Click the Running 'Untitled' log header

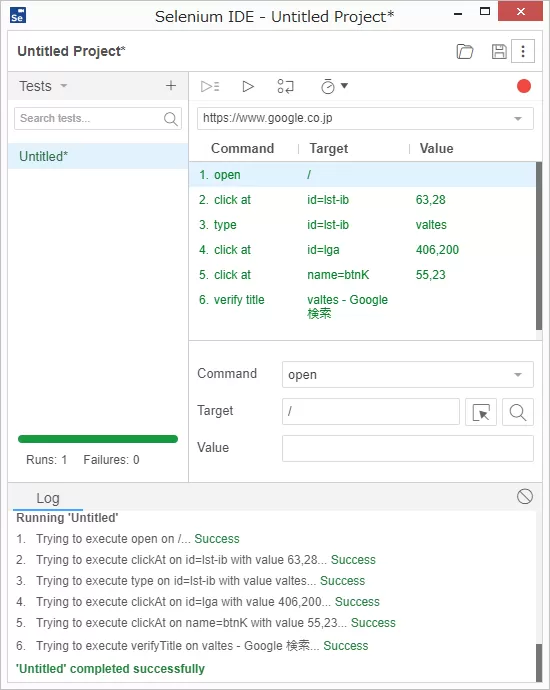click(x=67, y=518)
